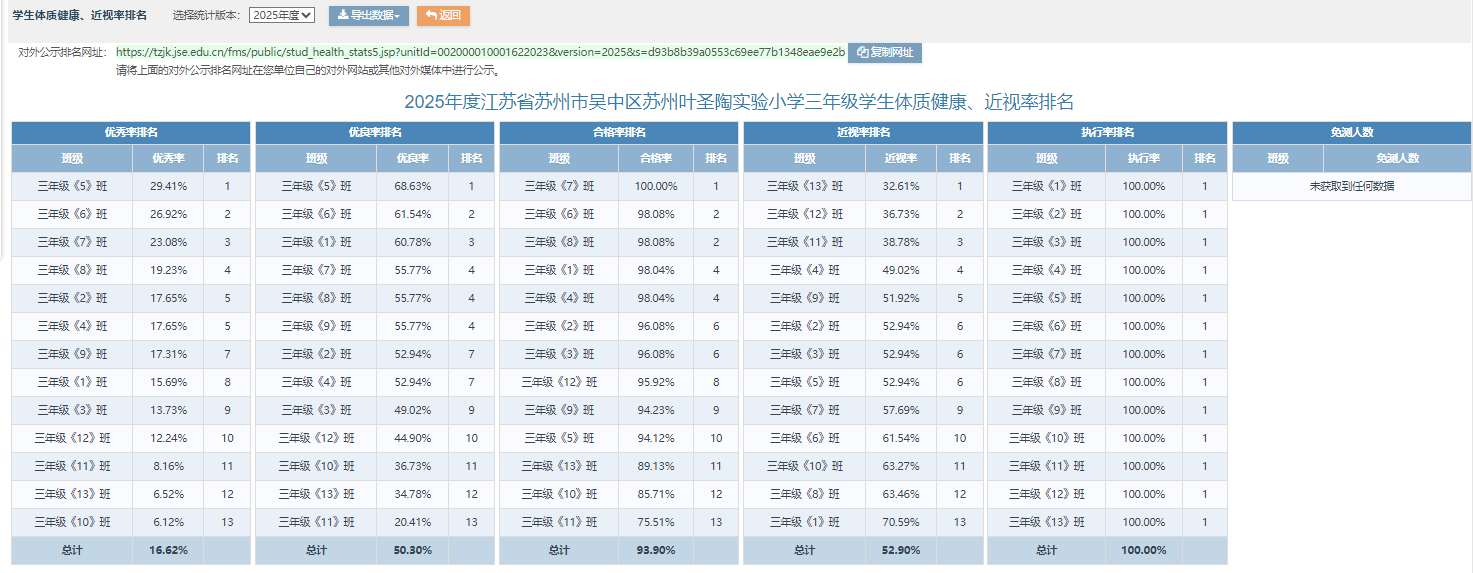
Task: Expand the 导出数据 export menu
Action: click(368, 16)
